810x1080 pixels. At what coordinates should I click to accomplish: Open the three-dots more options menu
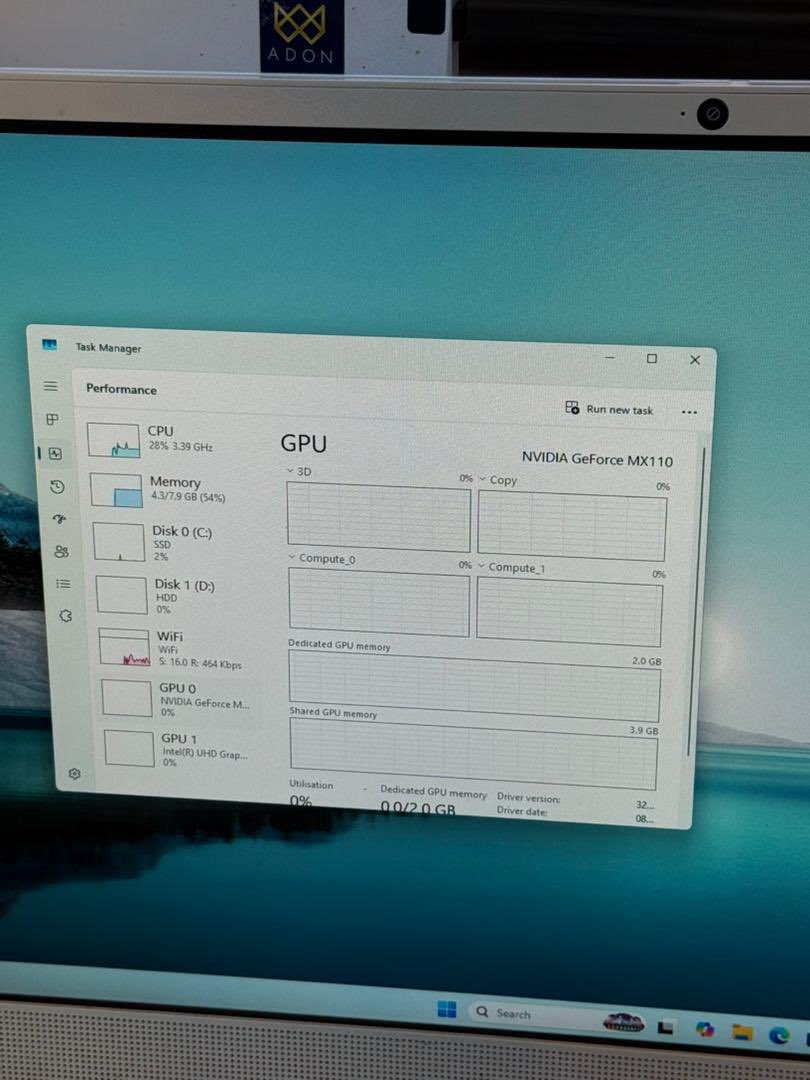(x=689, y=412)
